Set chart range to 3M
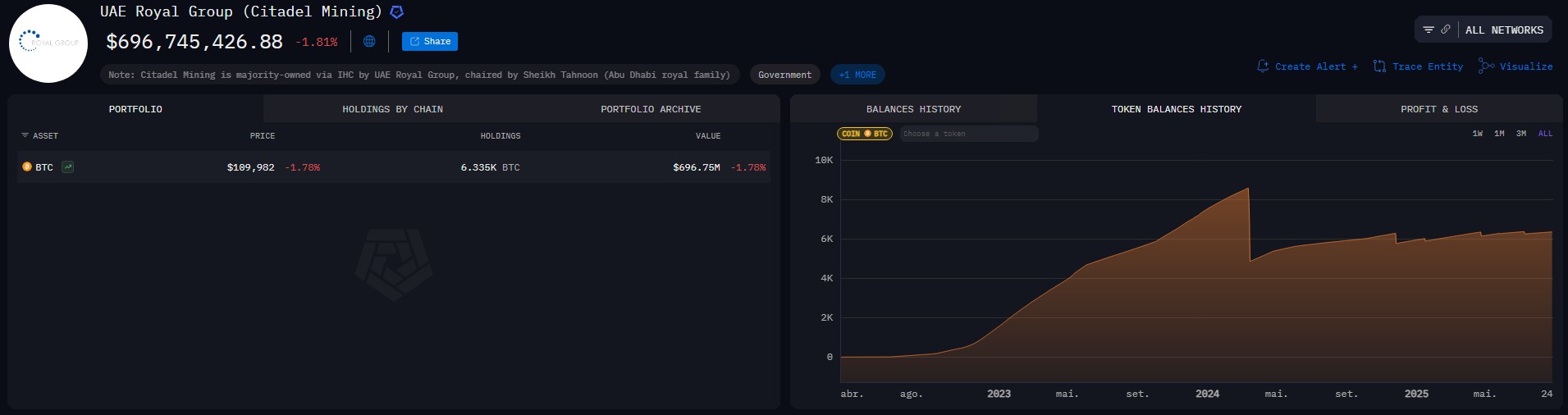The width and height of the screenshot is (1568, 415). point(1521,134)
